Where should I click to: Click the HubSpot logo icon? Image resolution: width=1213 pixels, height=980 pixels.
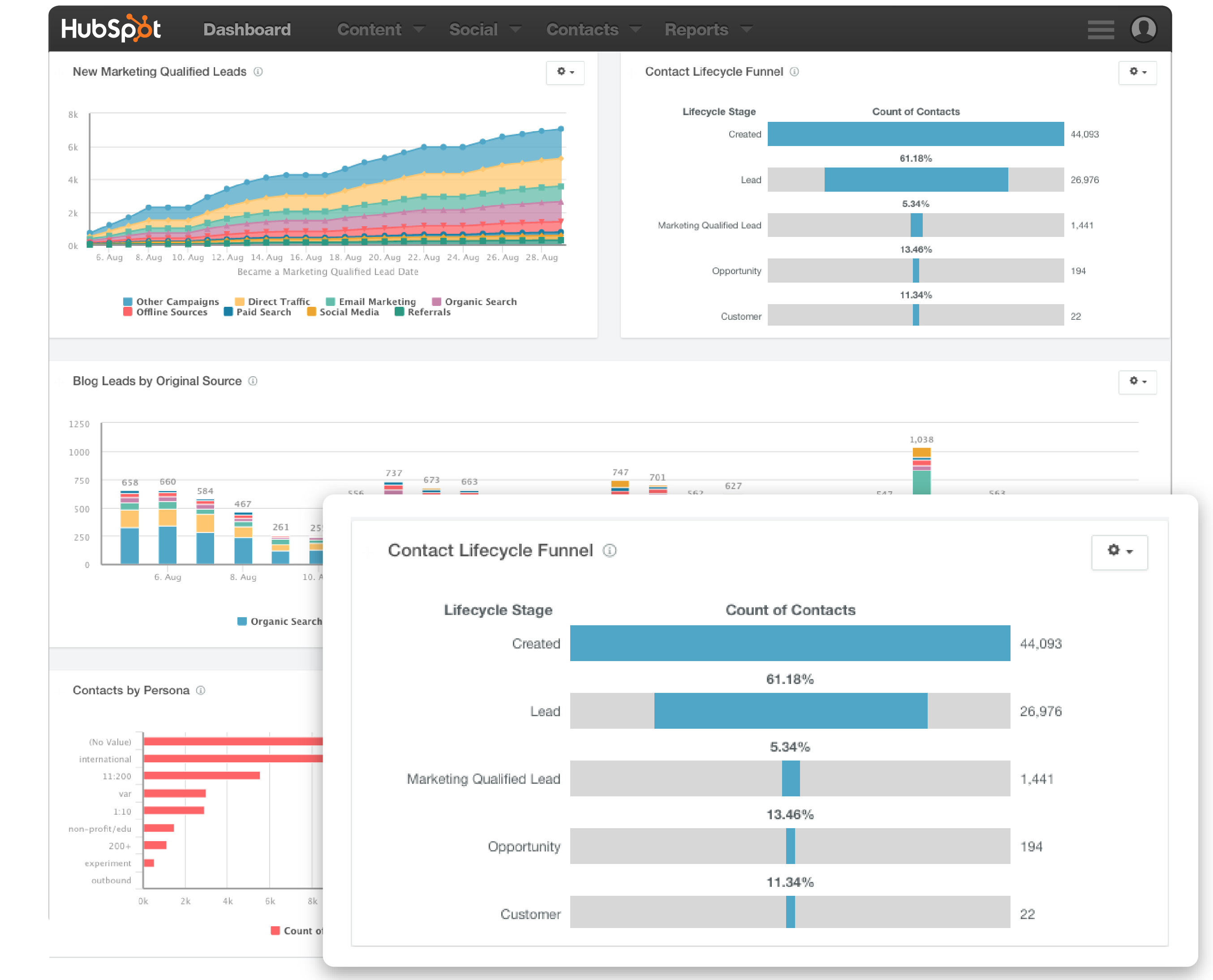(117, 29)
